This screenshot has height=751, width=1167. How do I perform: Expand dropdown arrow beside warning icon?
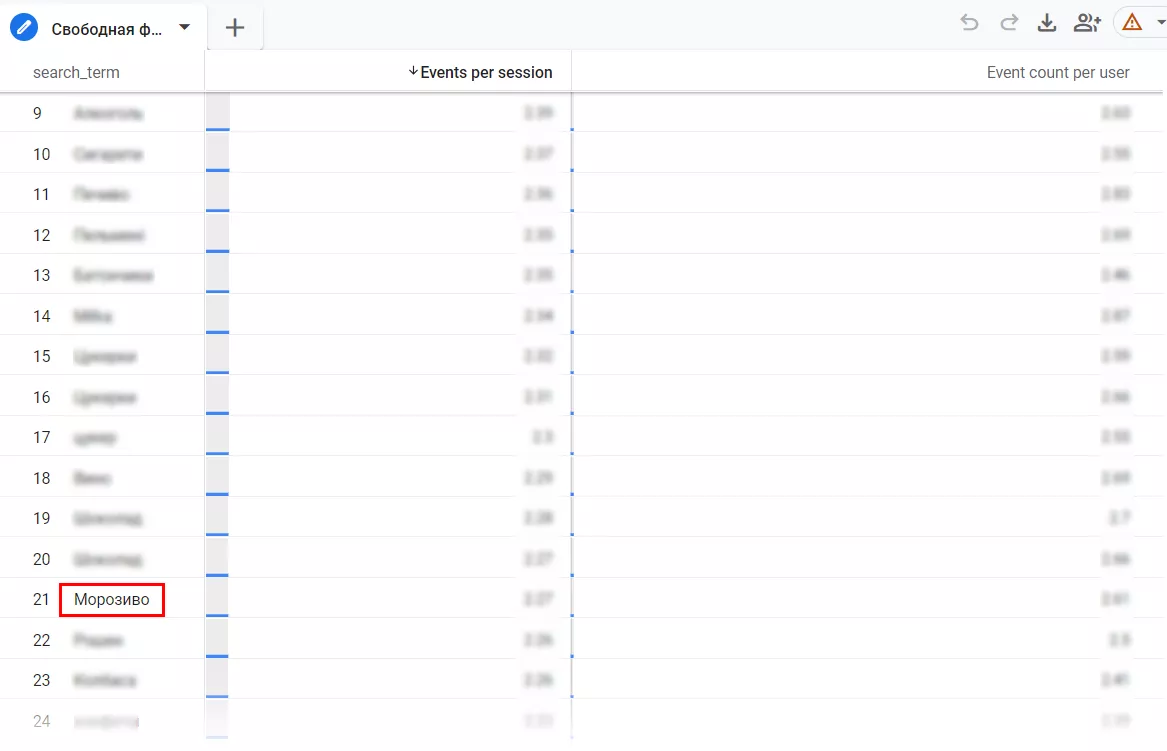pos(1160,22)
